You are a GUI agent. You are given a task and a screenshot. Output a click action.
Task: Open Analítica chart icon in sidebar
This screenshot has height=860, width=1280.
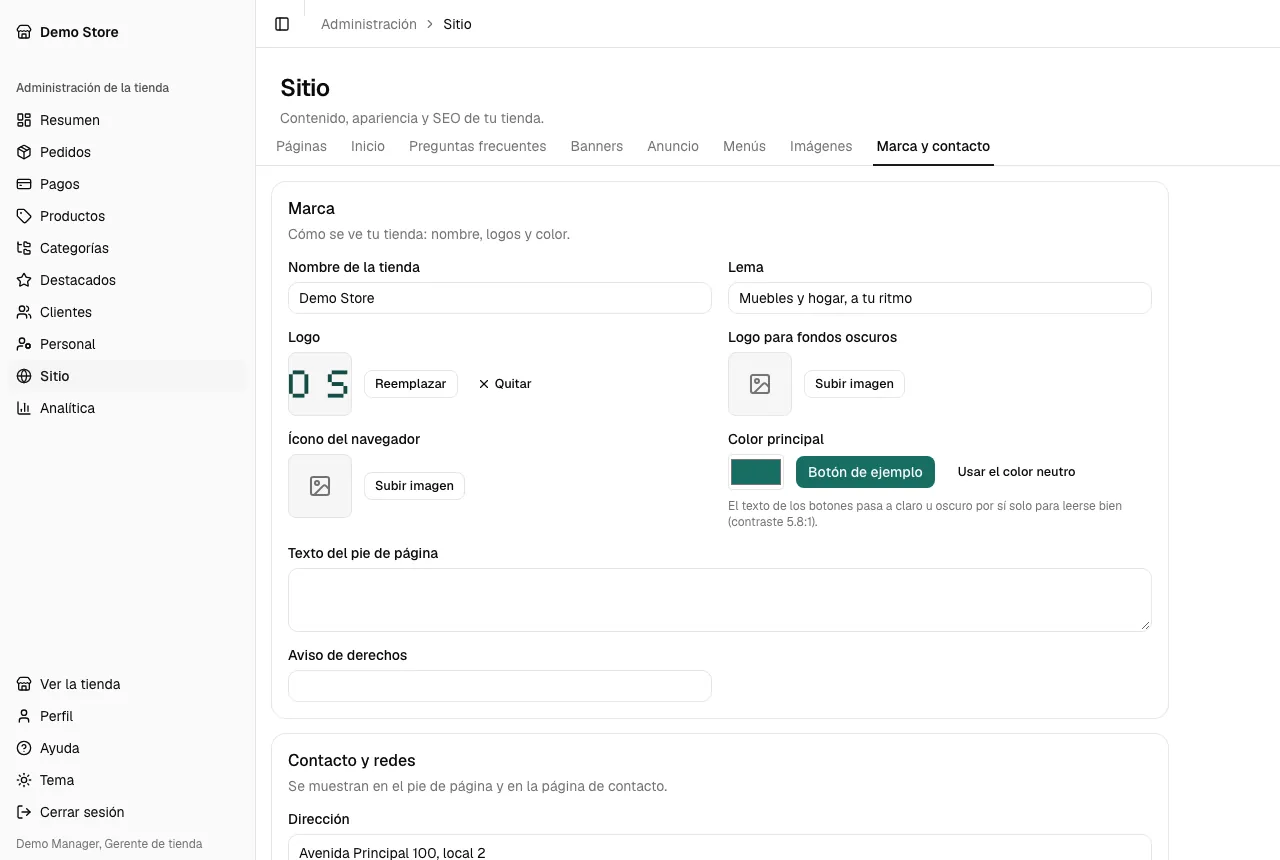pyautogui.click(x=24, y=408)
